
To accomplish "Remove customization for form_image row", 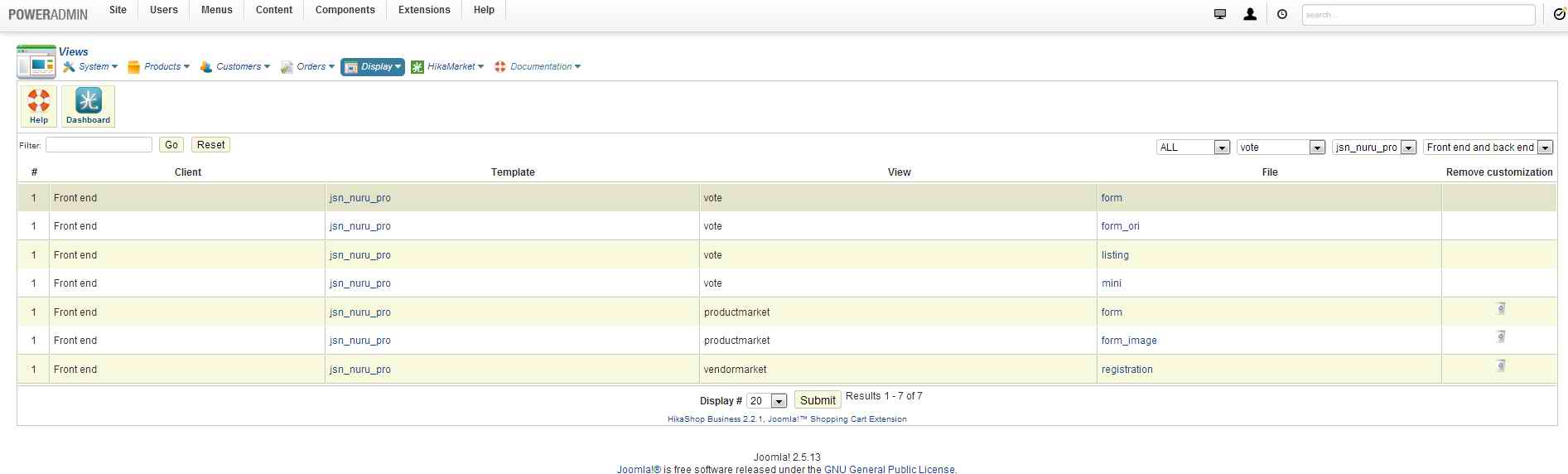I will click(x=1500, y=336).
